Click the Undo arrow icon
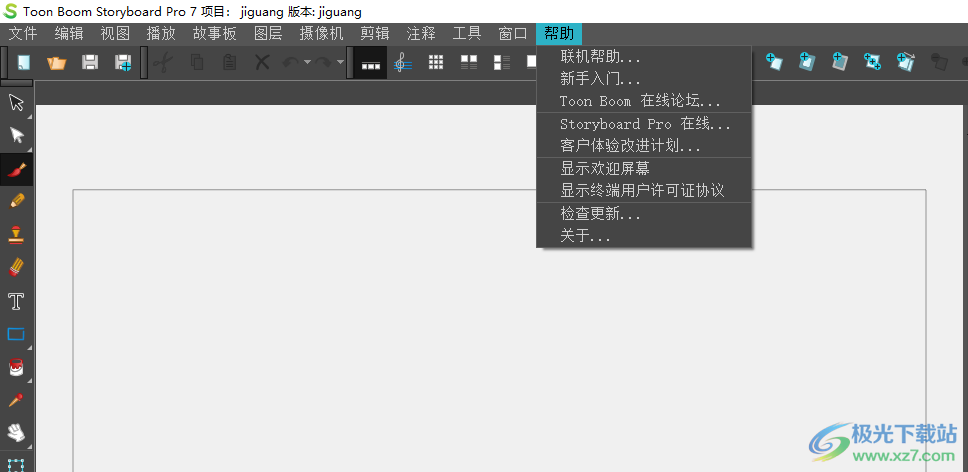The image size is (968, 472). tap(291, 62)
